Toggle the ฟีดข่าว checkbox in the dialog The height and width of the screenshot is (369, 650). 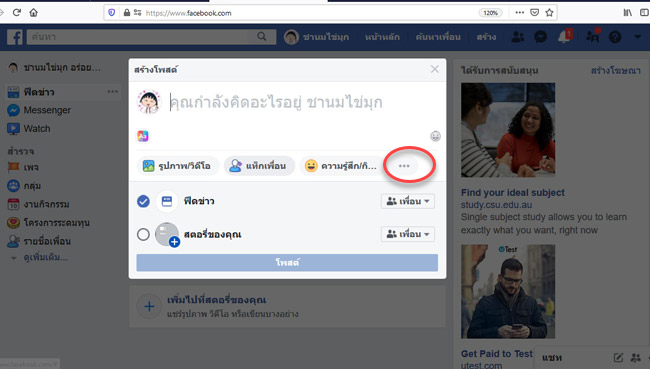(x=143, y=201)
